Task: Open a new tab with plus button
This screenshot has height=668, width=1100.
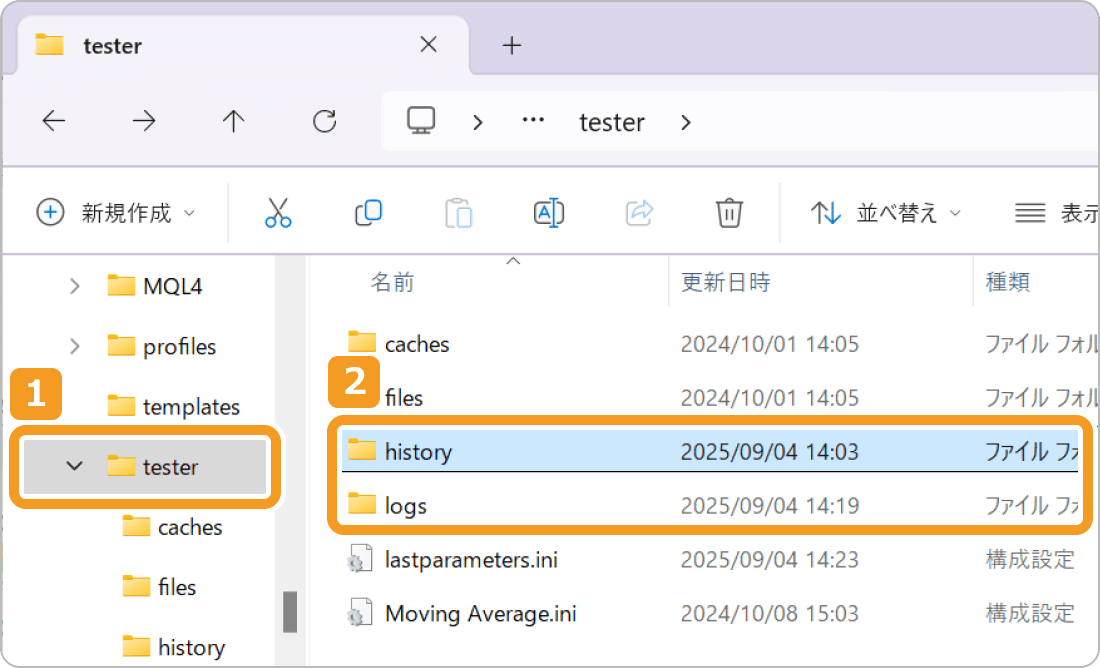Action: (512, 45)
